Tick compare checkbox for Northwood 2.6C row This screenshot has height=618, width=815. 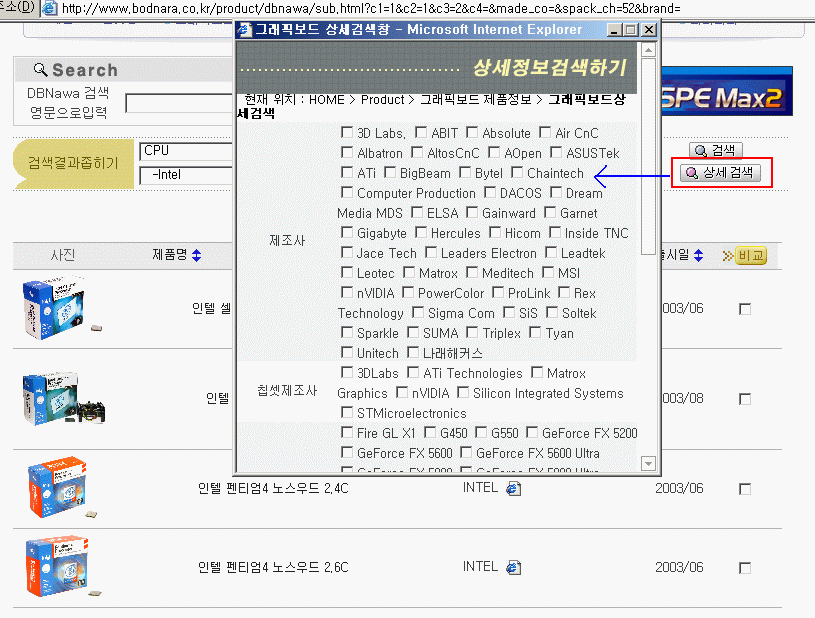click(x=745, y=568)
